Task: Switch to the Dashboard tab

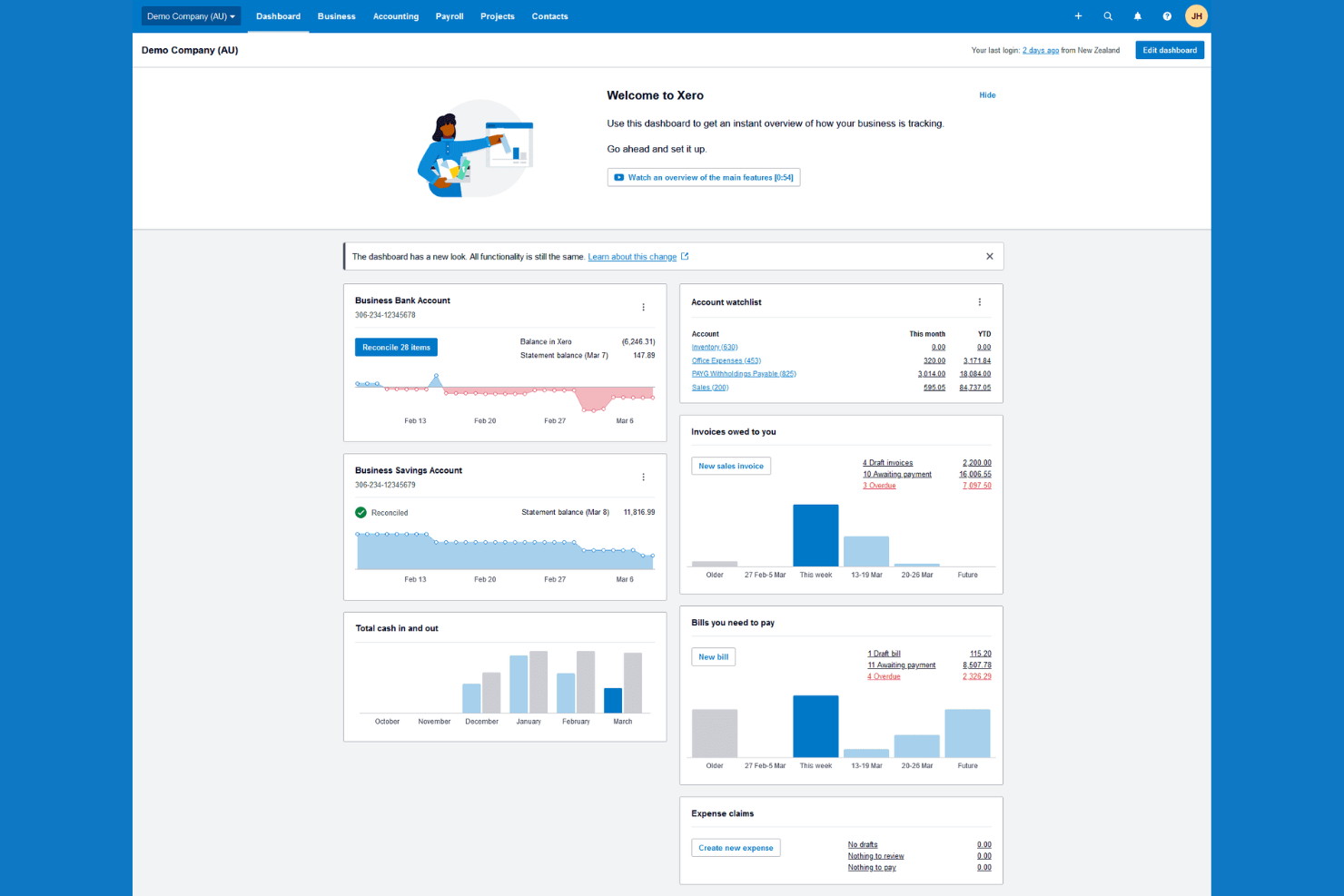Action: pos(278,16)
